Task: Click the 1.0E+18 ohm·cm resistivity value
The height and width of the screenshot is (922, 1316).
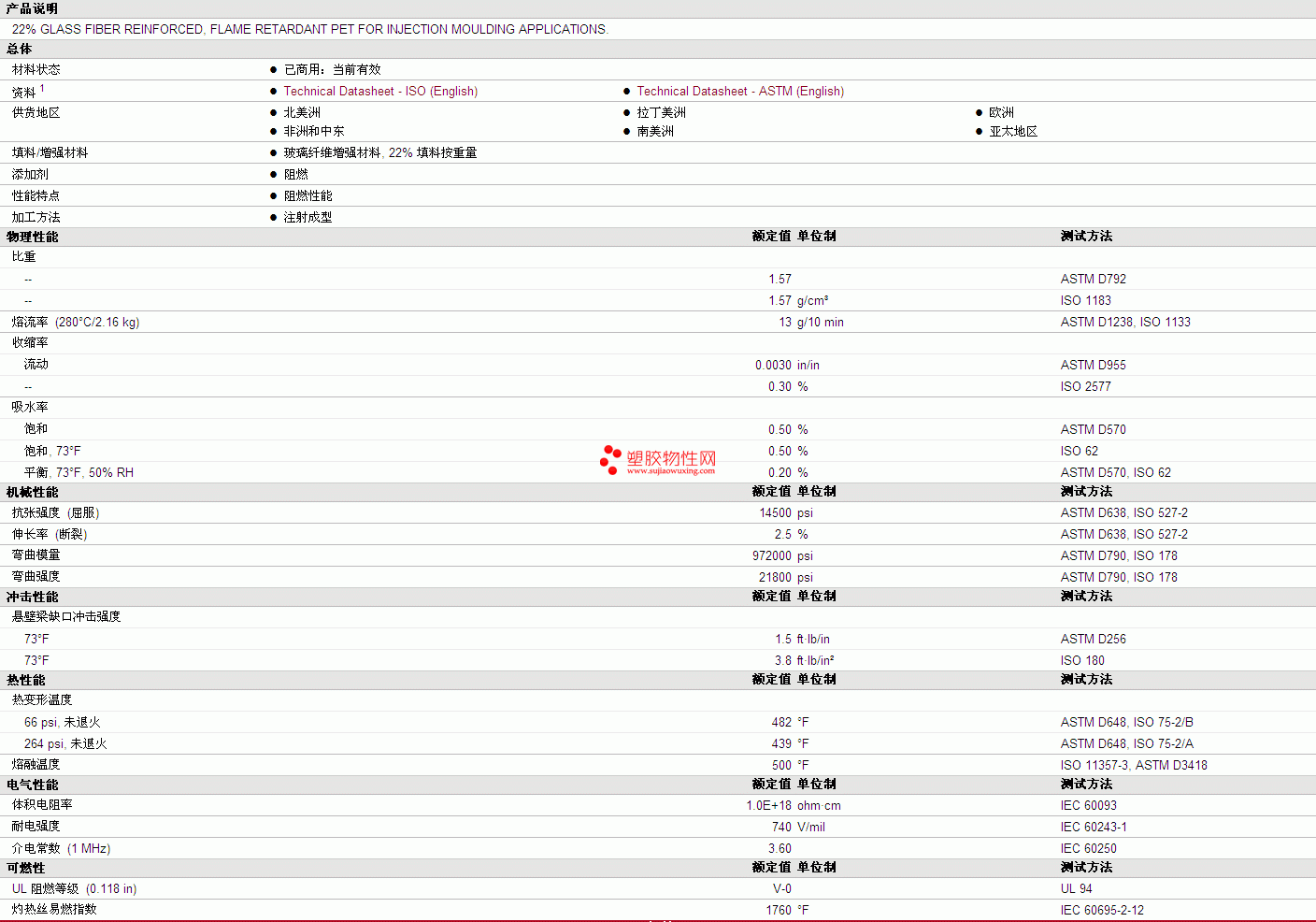Action: [x=794, y=805]
